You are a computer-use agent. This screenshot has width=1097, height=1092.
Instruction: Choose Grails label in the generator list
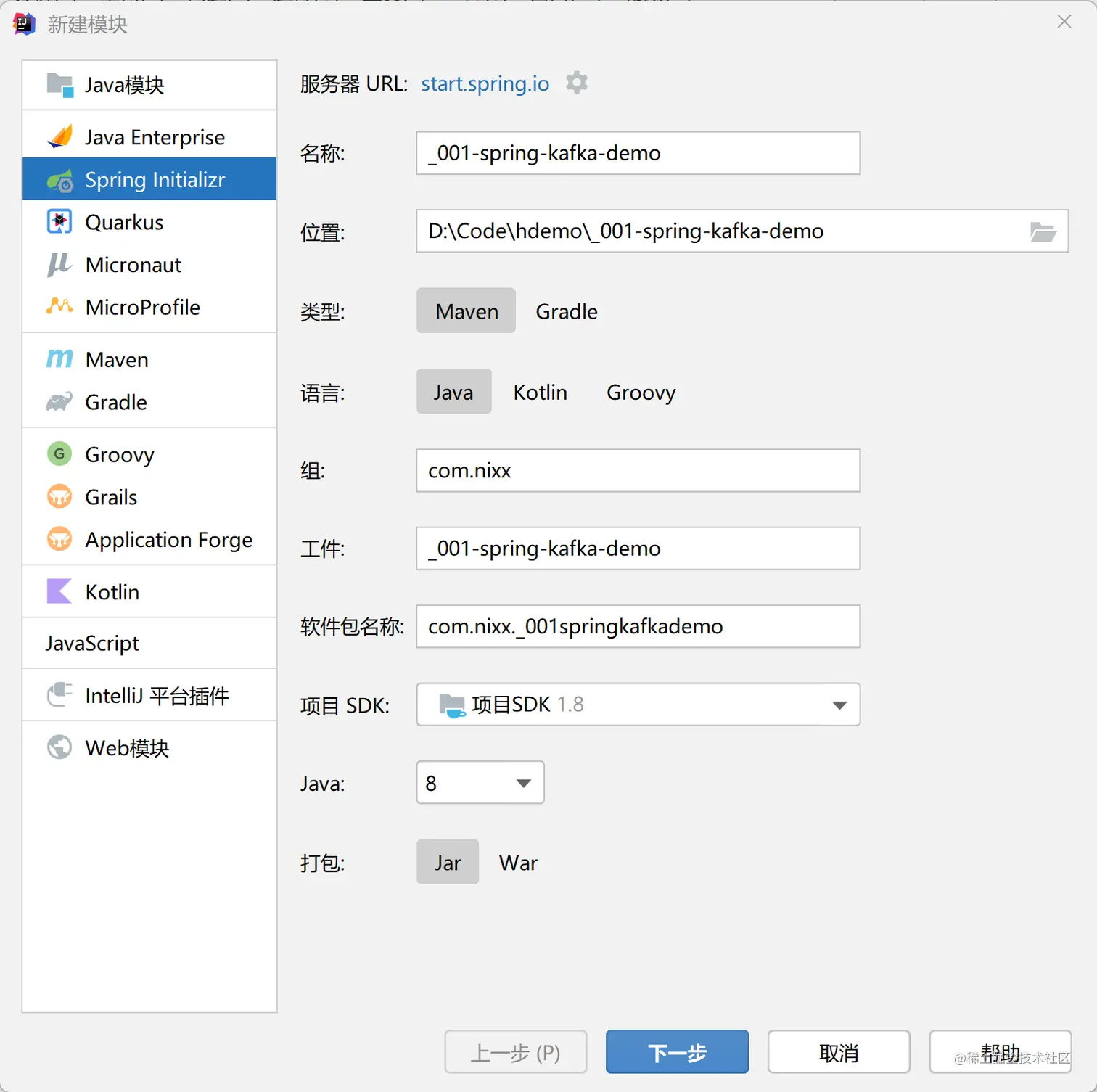[111, 497]
